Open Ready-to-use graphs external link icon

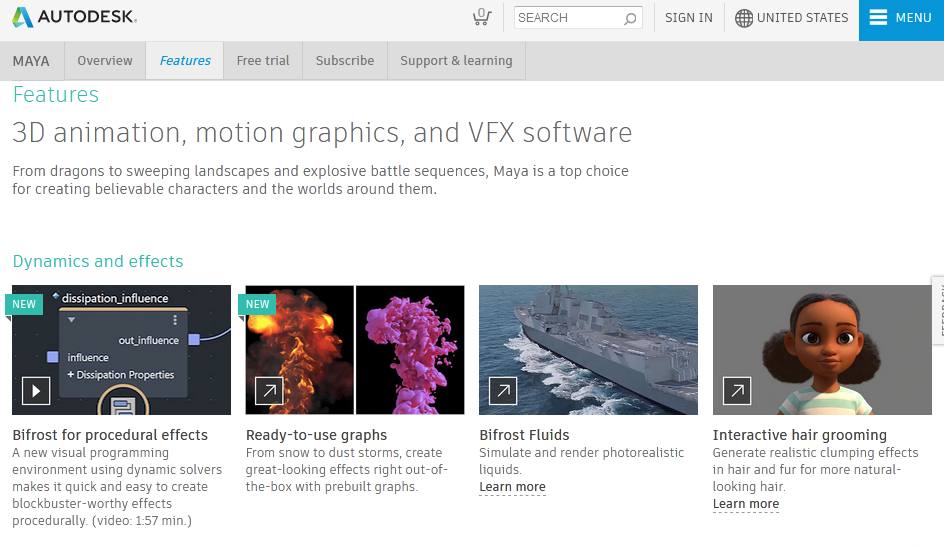[x=269, y=391]
